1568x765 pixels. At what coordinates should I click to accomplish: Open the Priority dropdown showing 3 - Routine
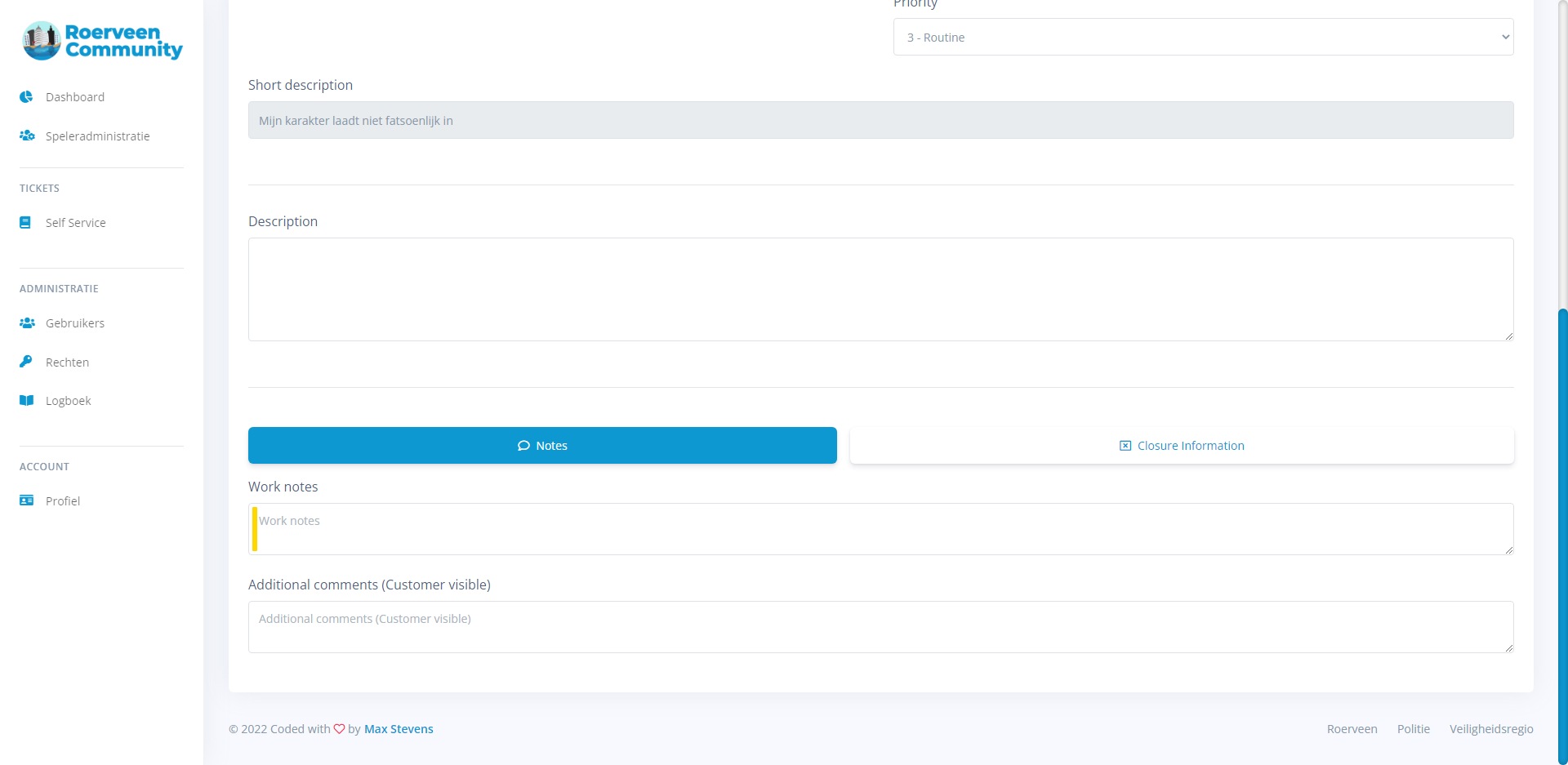coord(1203,38)
